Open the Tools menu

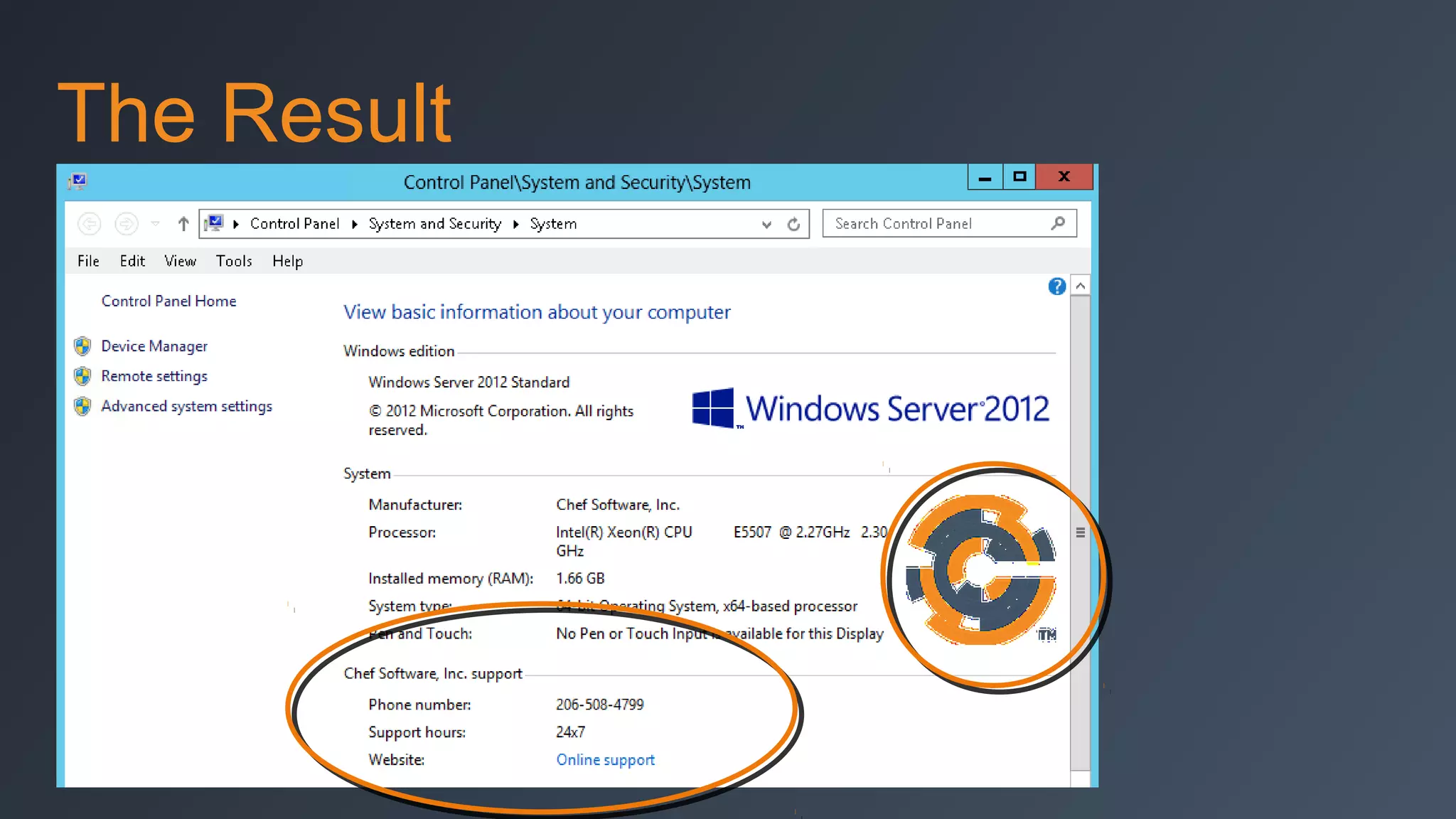tap(234, 261)
